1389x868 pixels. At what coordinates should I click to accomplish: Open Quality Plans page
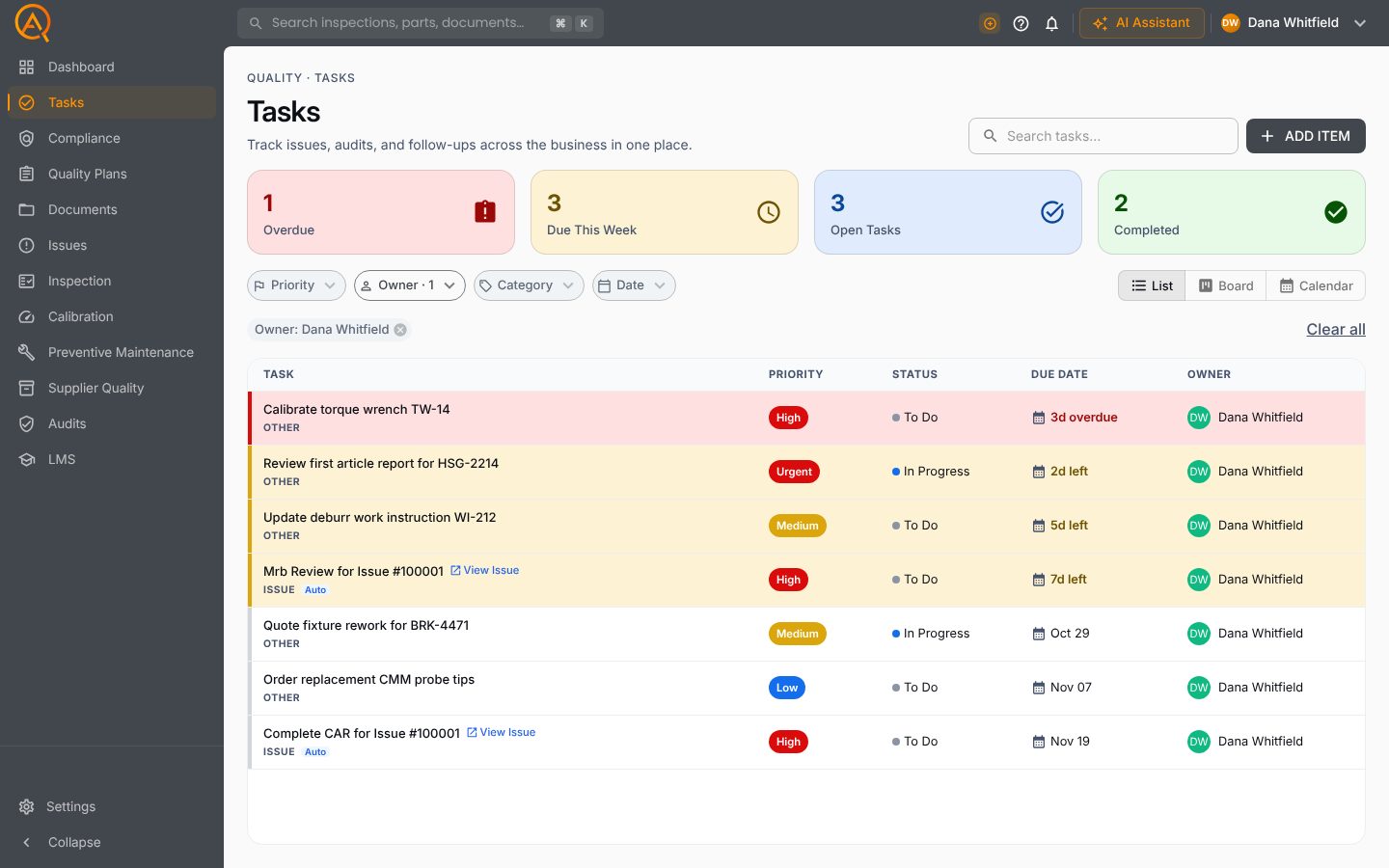[x=112, y=174]
